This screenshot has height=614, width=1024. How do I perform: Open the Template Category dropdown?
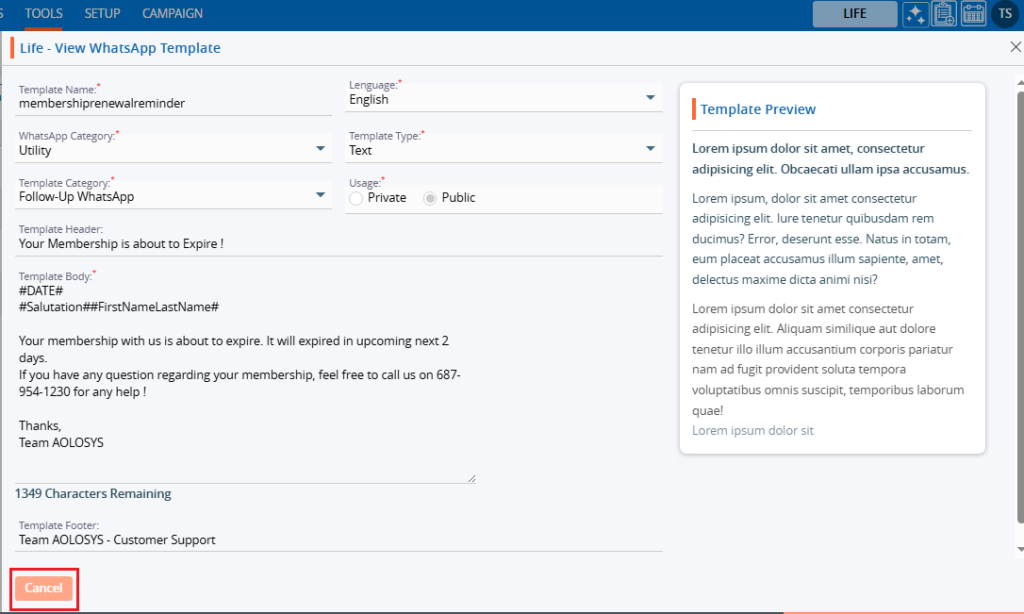pos(321,195)
